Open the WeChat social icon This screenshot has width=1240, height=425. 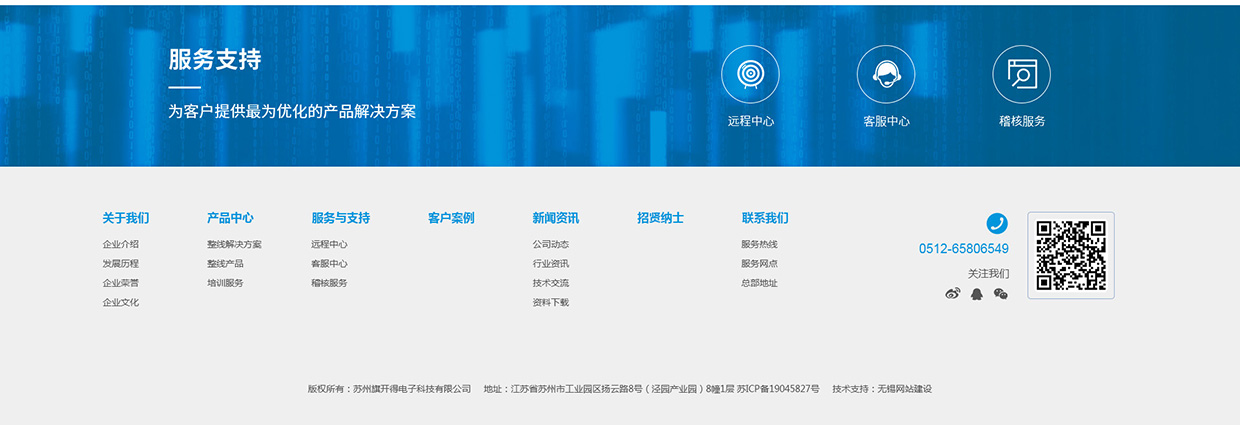(1000, 294)
